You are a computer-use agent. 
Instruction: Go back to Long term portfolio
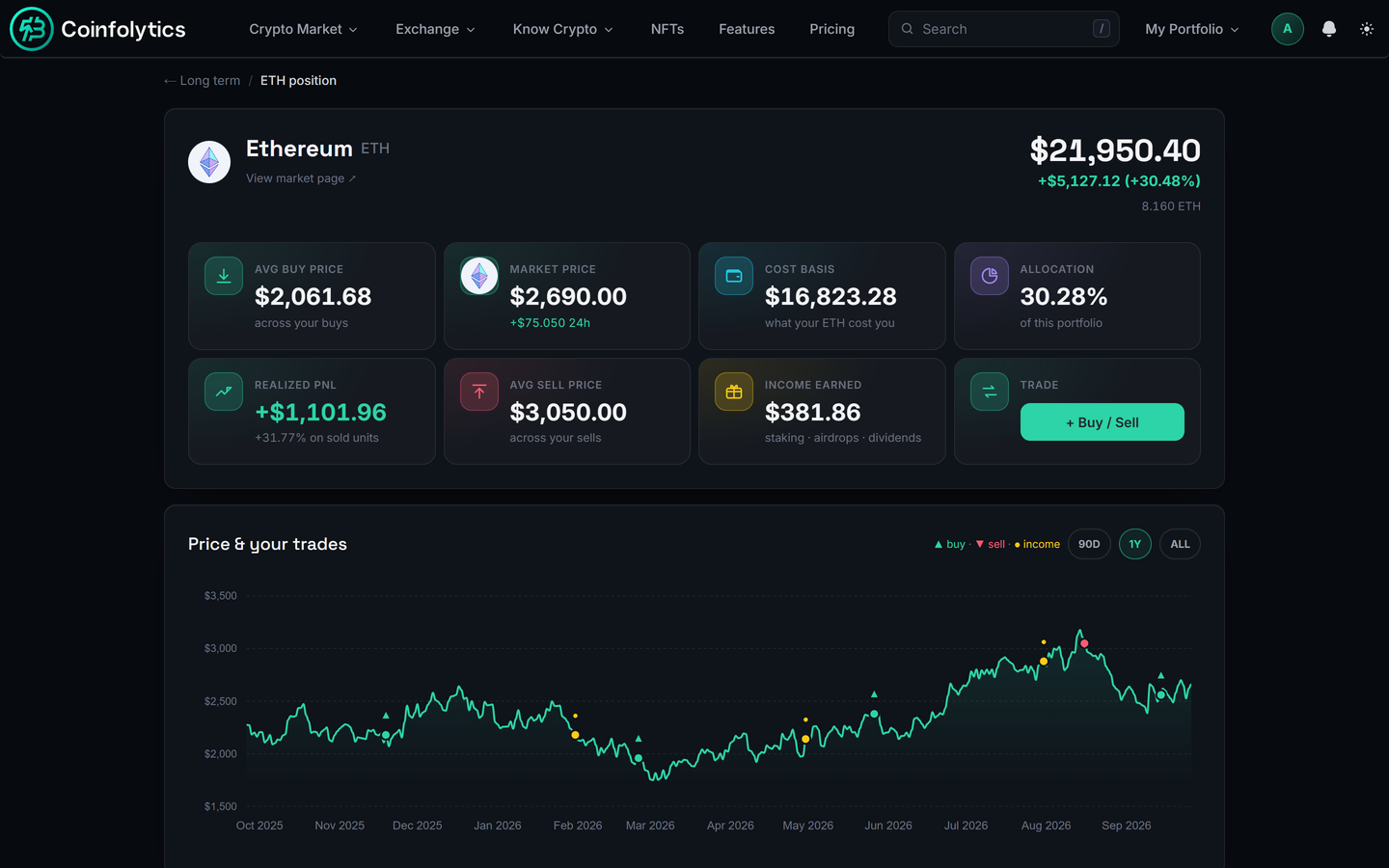(x=202, y=80)
